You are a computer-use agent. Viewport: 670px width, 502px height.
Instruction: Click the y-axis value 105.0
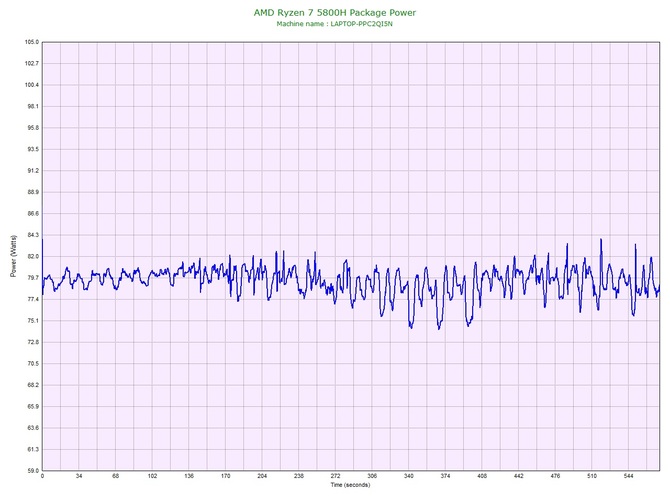pyautogui.click(x=32, y=42)
